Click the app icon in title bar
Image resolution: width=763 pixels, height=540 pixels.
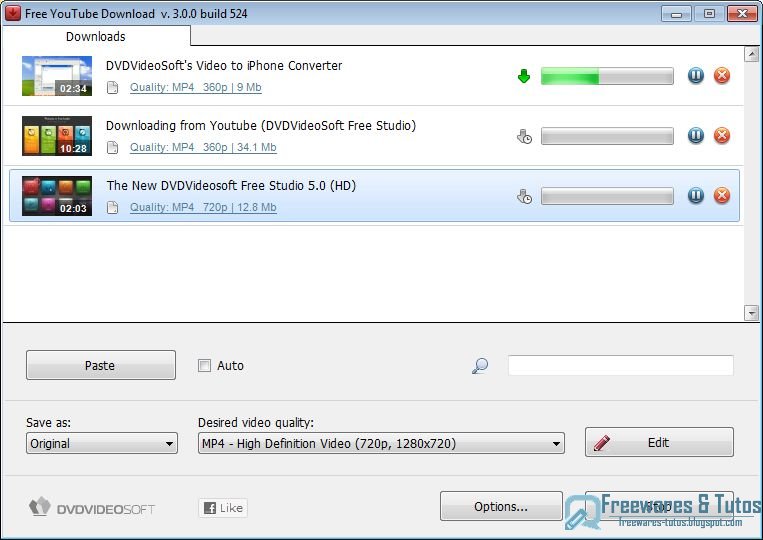click(13, 13)
